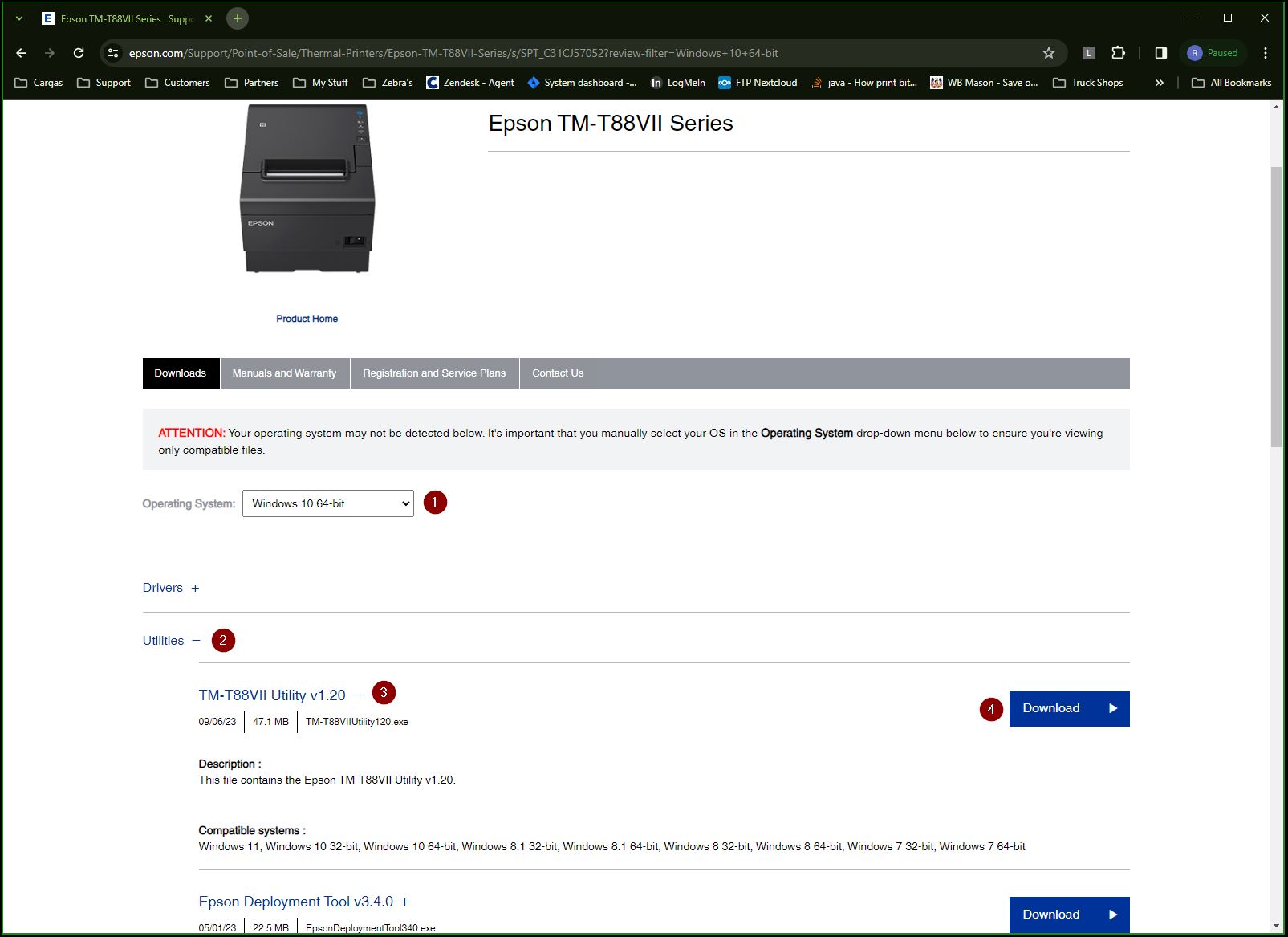This screenshot has width=1288, height=937.
Task: Open LogMeIn bookmark
Action: coord(678,83)
